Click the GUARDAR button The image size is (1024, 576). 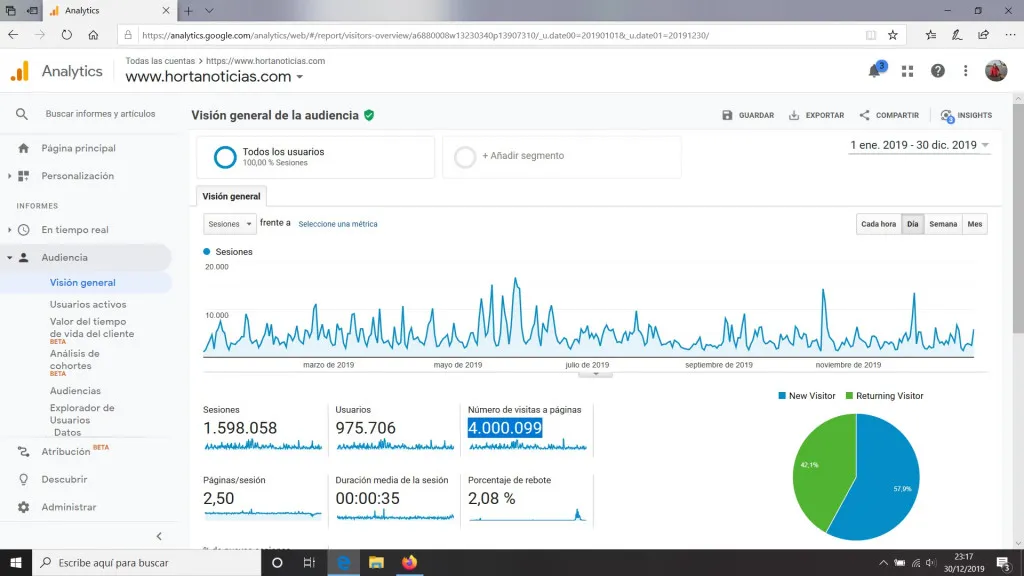tap(748, 116)
